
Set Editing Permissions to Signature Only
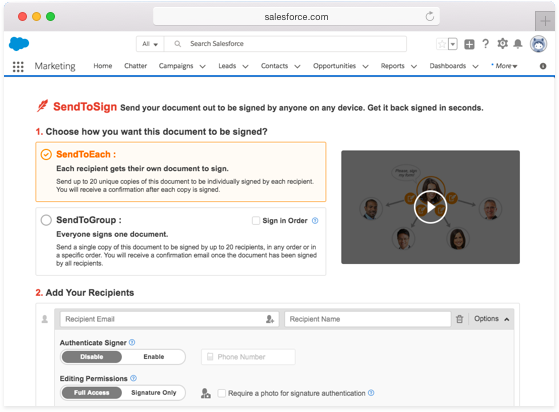154,392
